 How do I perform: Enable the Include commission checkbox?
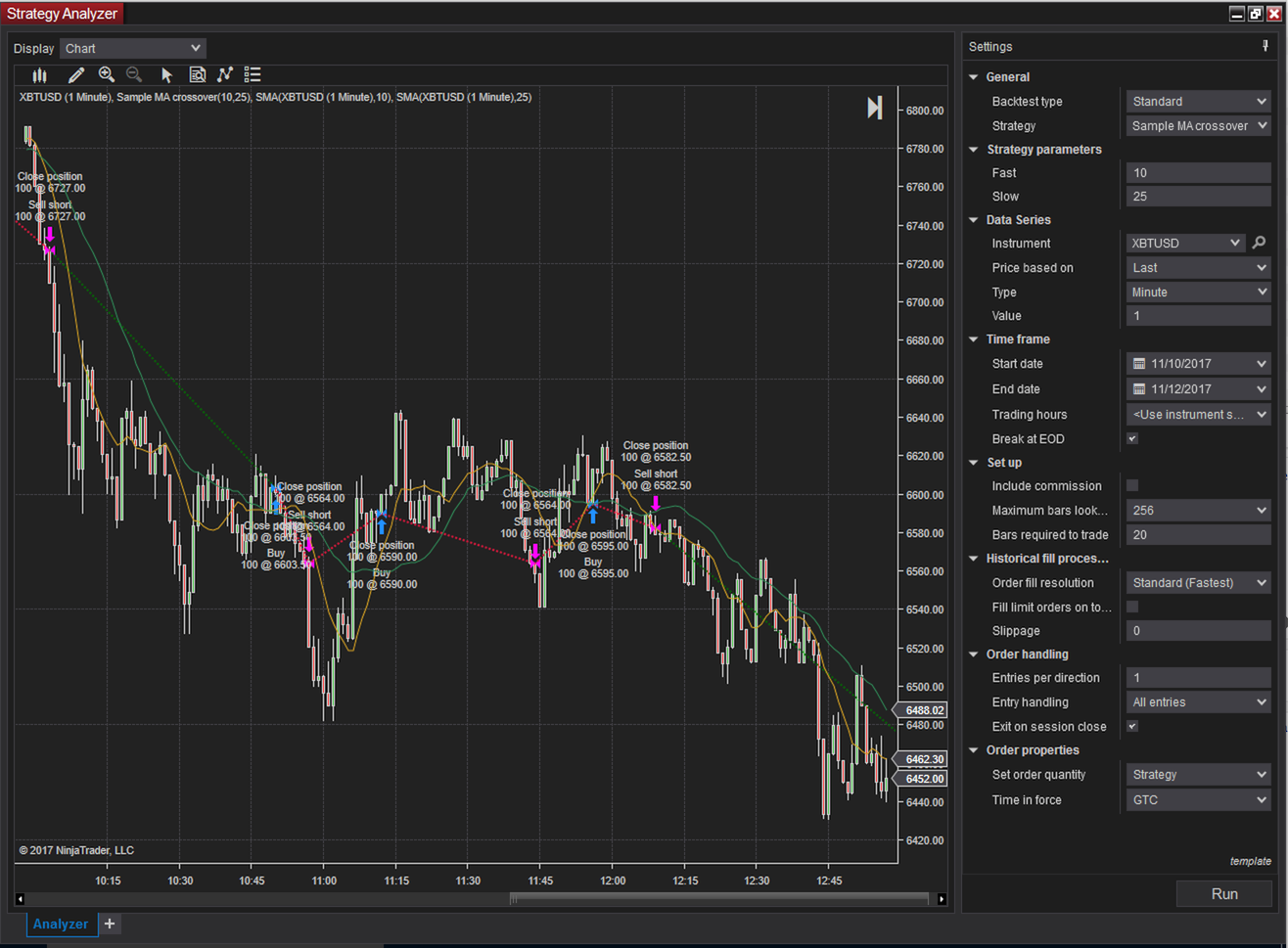click(x=1132, y=485)
